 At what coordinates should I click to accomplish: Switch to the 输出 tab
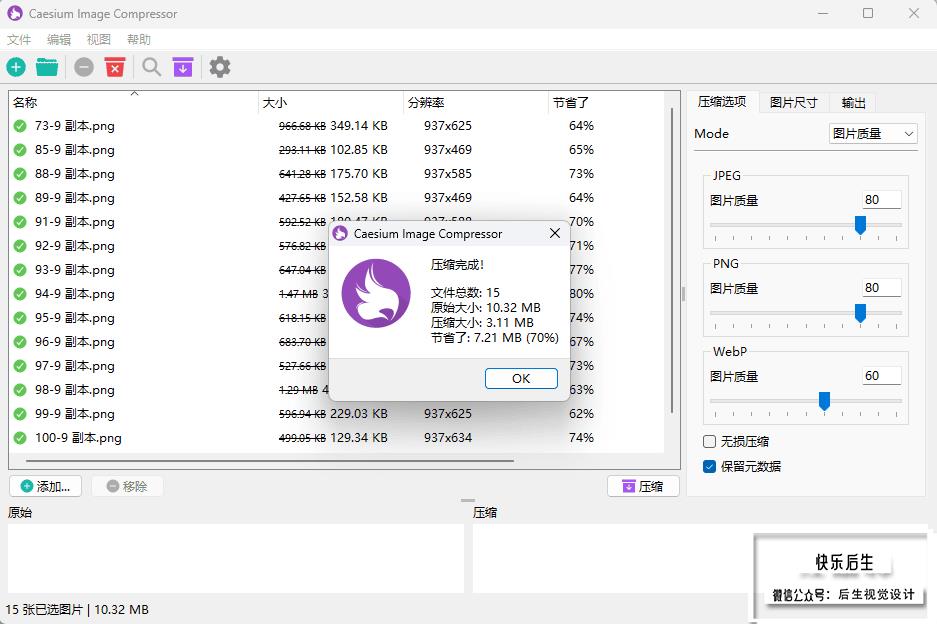click(853, 102)
